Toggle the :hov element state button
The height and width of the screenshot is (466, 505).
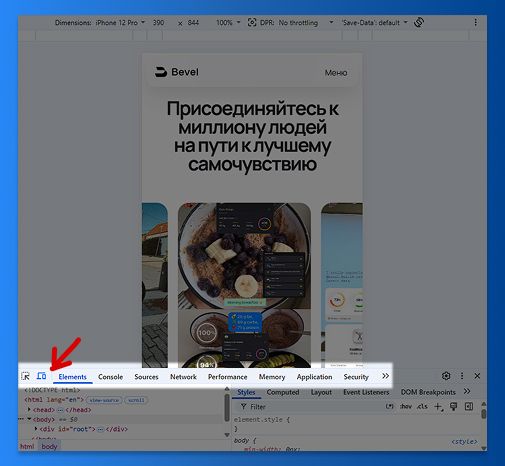[x=406, y=406]
